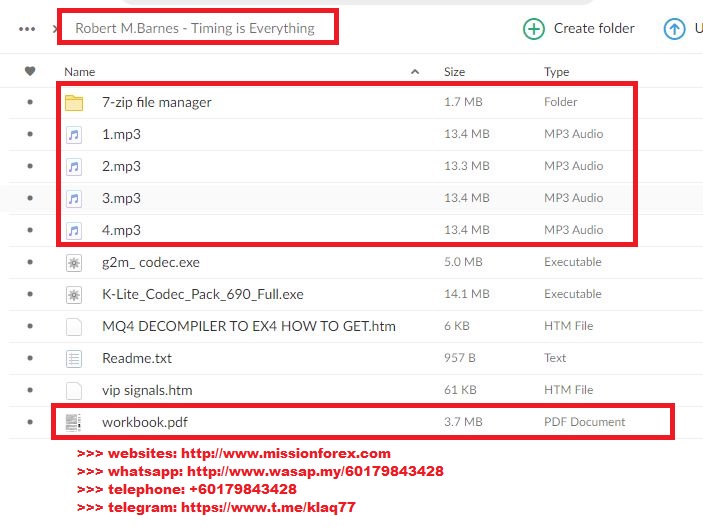The image size is (703, 529).
Task: Click the PDF Document type label
Action: pyautogui.click(x=584, y=422)
